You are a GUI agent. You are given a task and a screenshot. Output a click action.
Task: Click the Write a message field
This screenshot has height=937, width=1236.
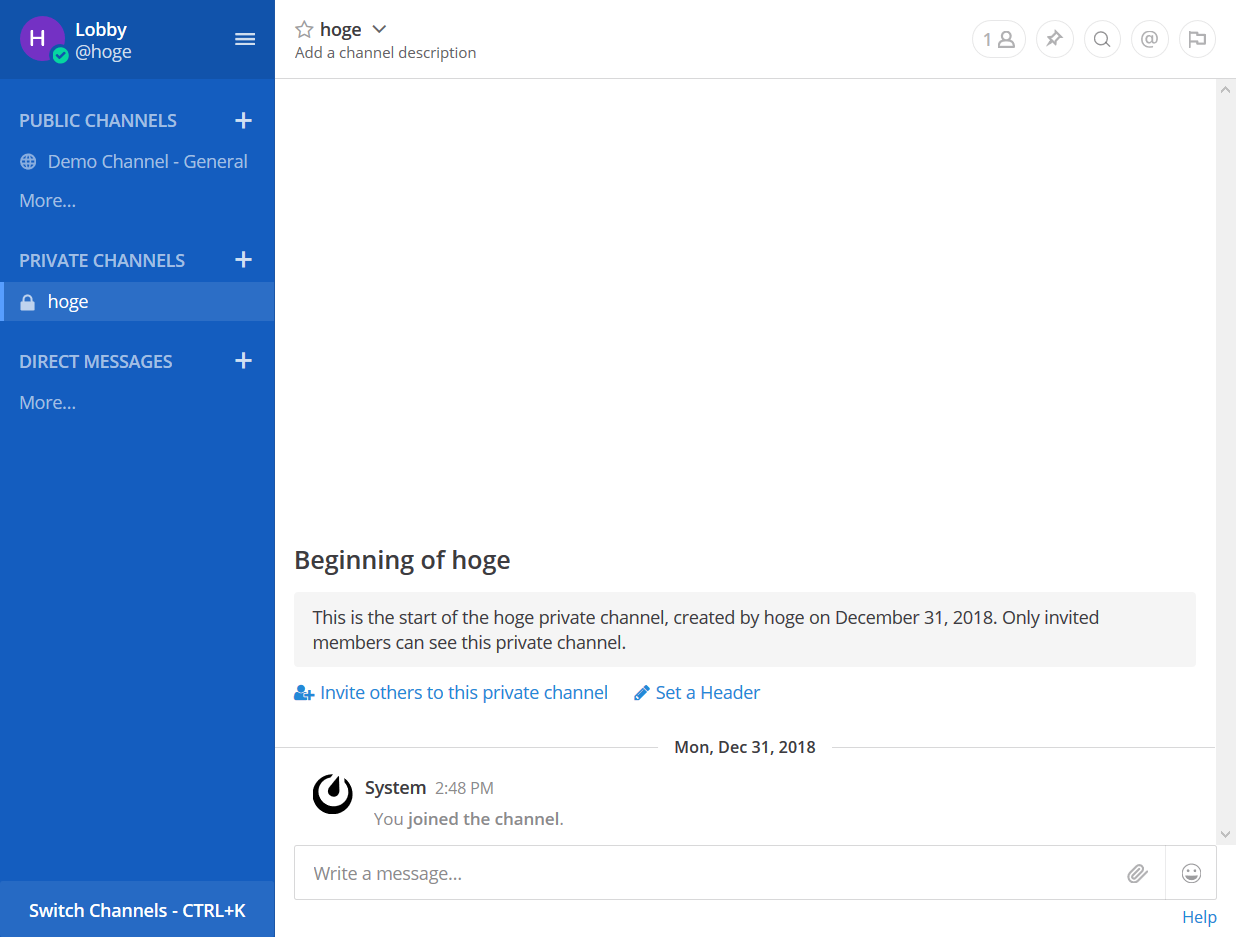(x=600, y=873)
